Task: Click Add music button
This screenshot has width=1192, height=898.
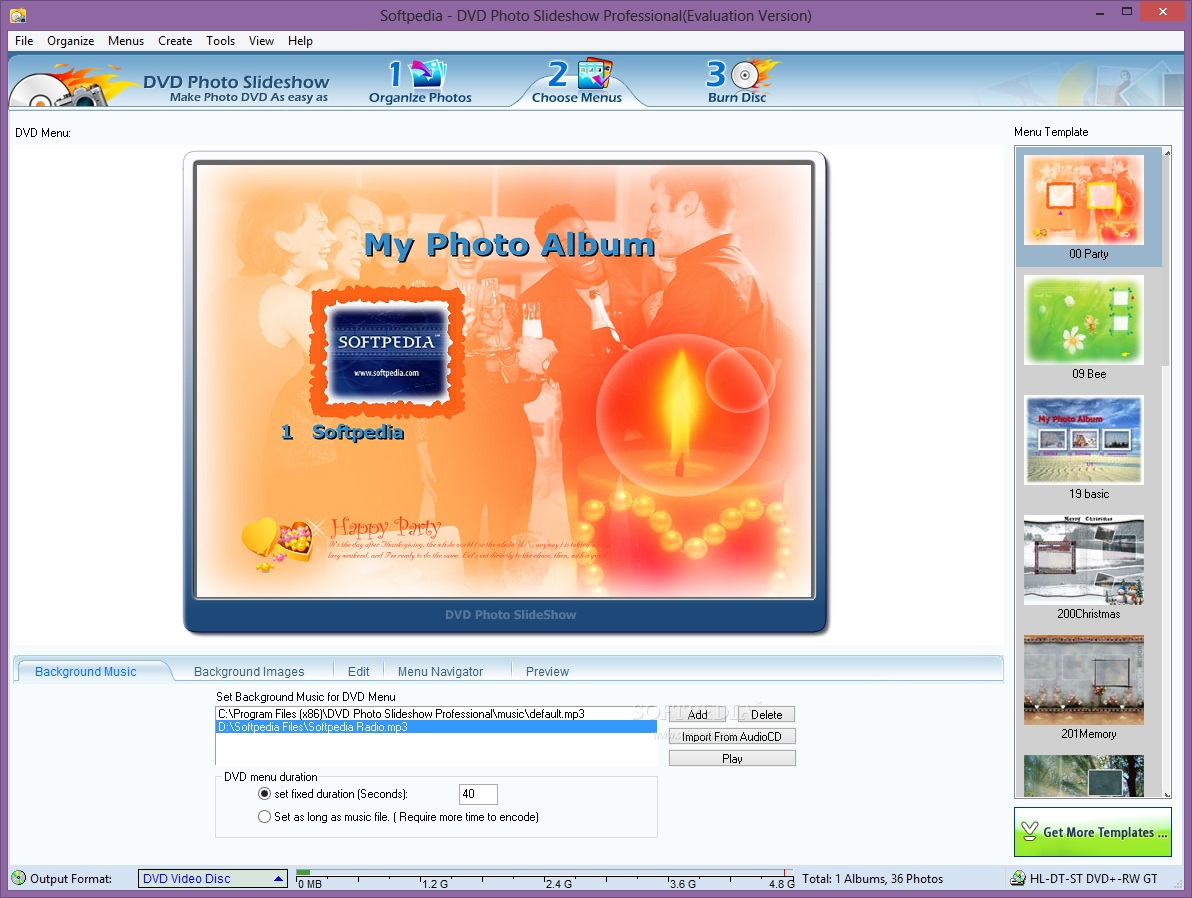Action: [697, 715]
